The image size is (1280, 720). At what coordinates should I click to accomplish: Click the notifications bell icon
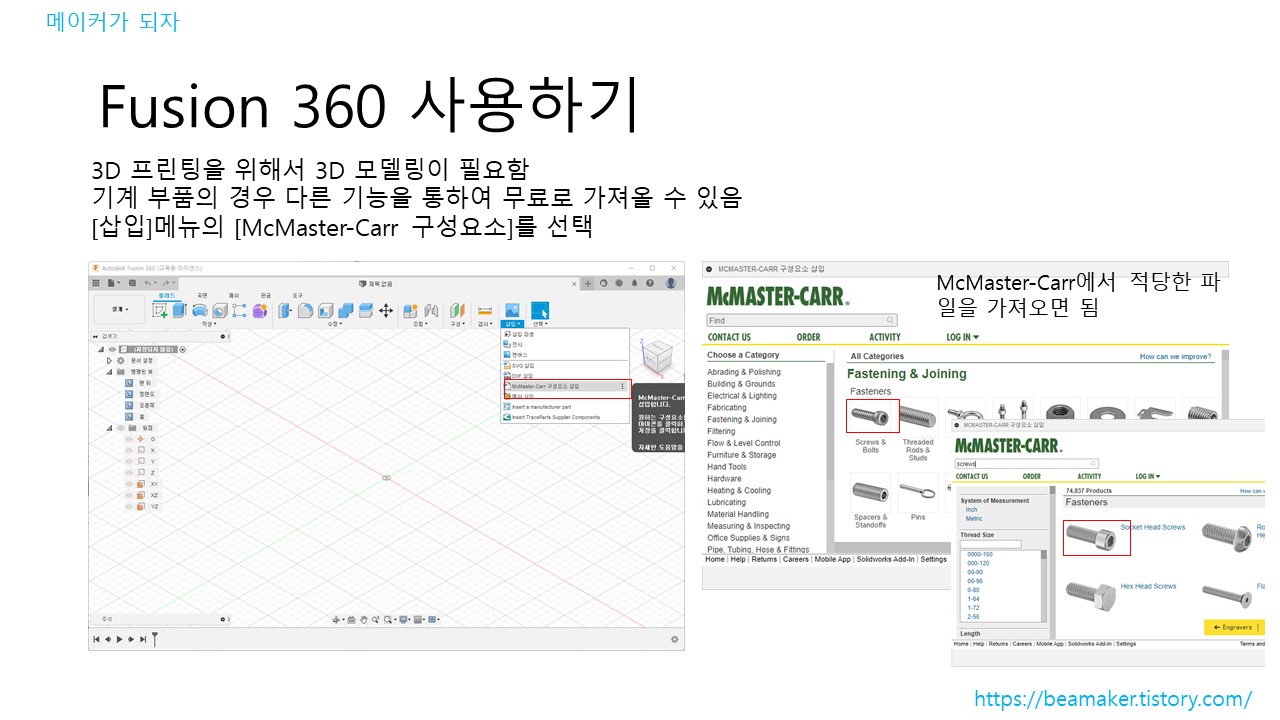634,283
